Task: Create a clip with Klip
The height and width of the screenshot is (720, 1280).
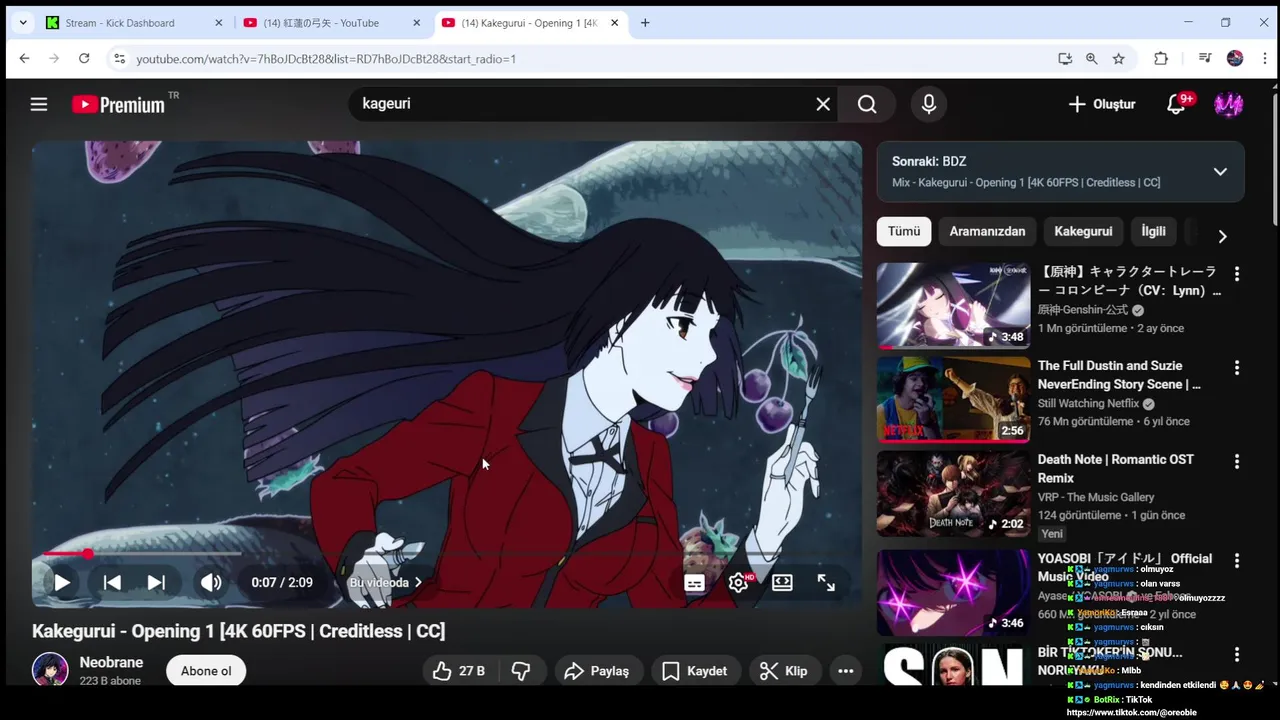Action: pos(784,671)
